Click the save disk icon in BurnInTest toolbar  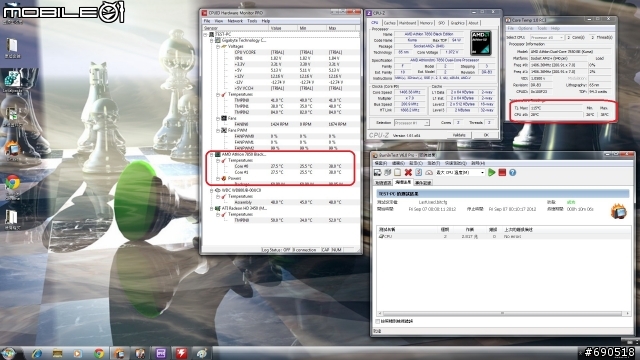[378, 173]
